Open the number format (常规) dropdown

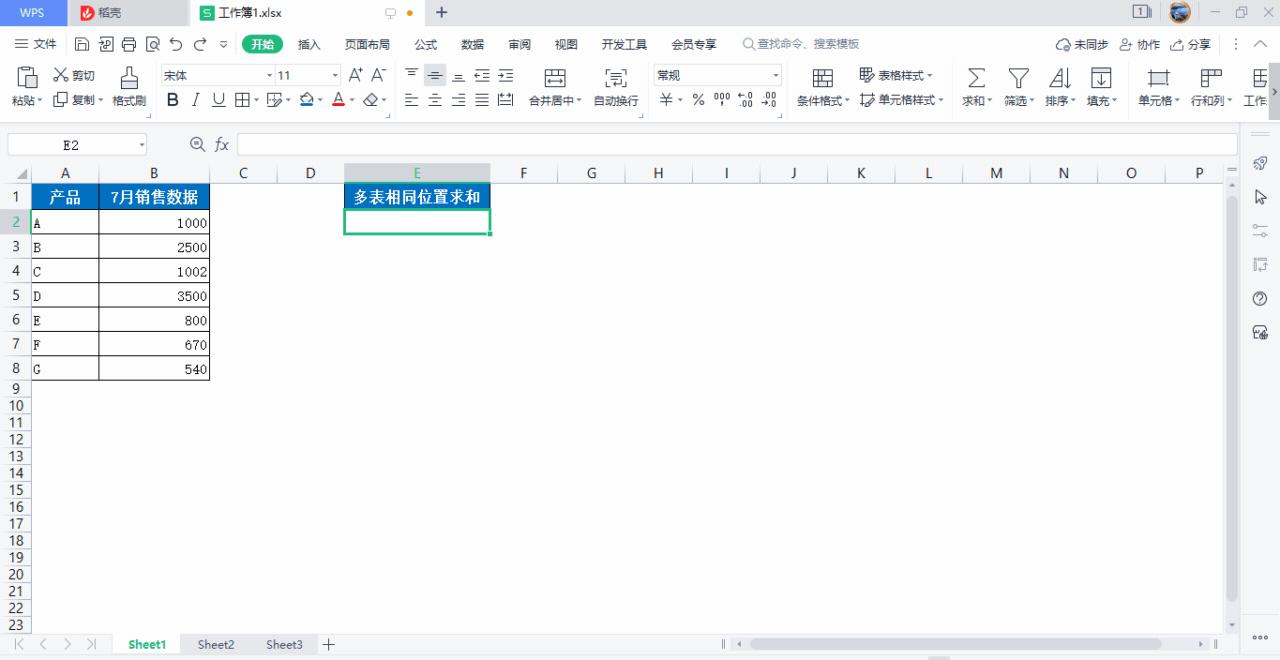pos(776,74)
